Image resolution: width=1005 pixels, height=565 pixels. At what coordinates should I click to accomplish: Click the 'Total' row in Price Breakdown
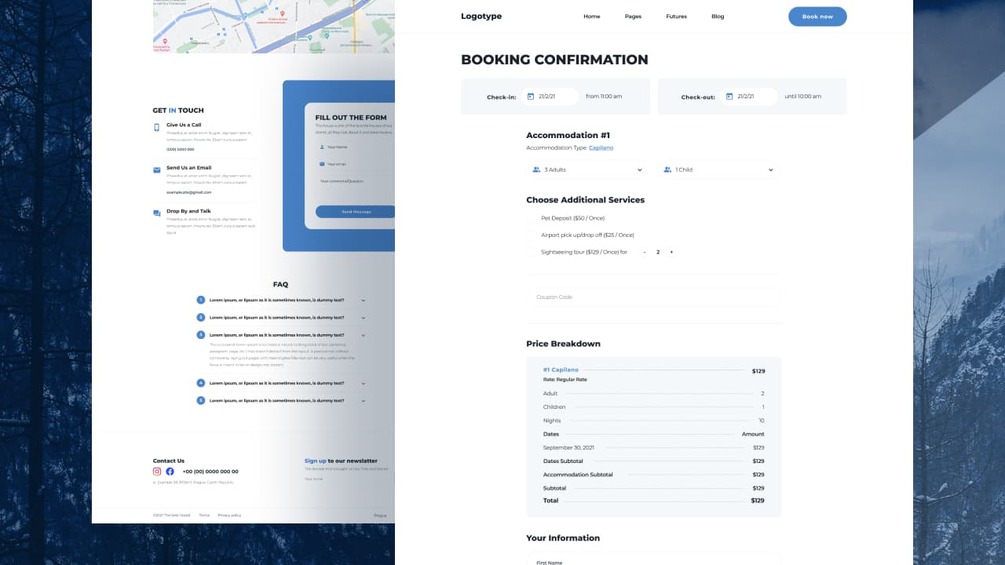tap(654, 501)
